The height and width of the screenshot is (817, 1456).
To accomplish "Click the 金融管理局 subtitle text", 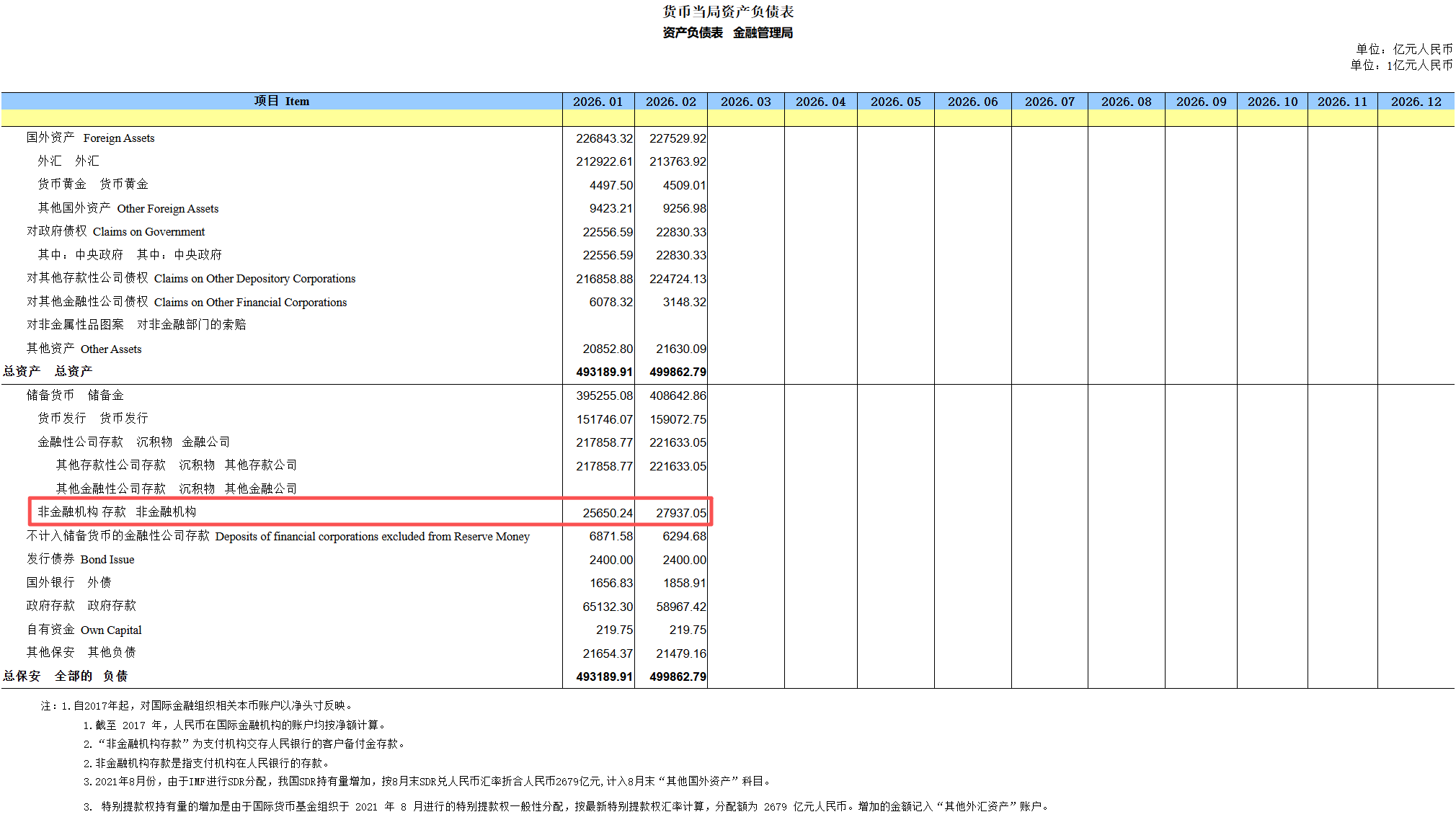I will tap(763, 32).
